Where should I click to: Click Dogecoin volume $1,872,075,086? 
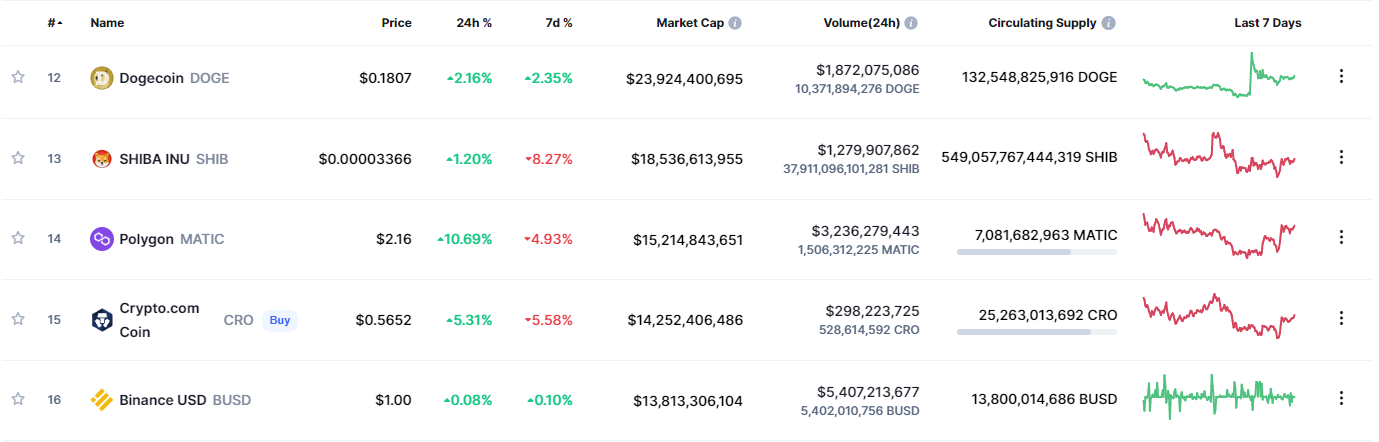pos(867,69)
